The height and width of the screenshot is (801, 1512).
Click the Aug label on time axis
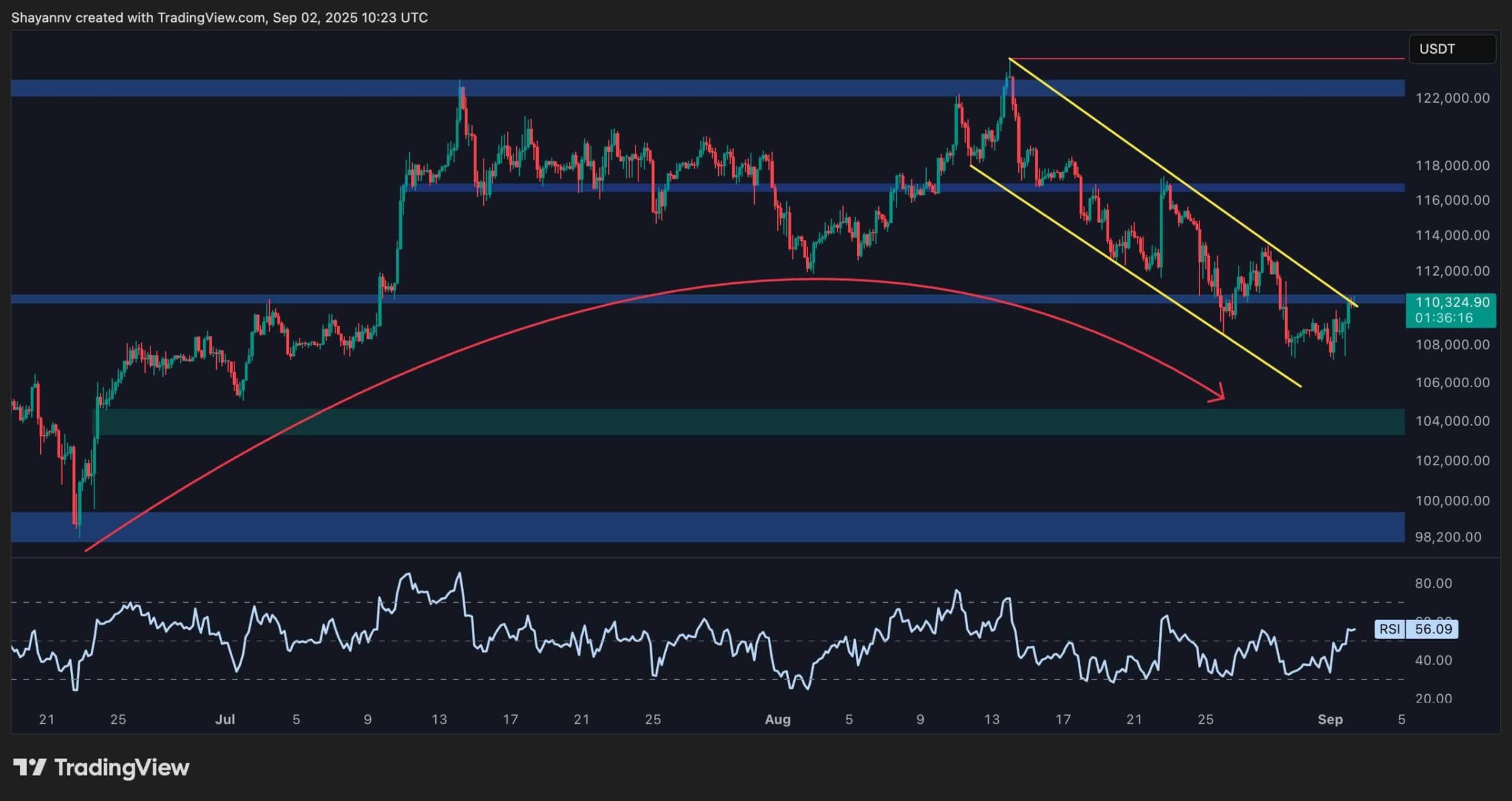(x=777, y=720)
